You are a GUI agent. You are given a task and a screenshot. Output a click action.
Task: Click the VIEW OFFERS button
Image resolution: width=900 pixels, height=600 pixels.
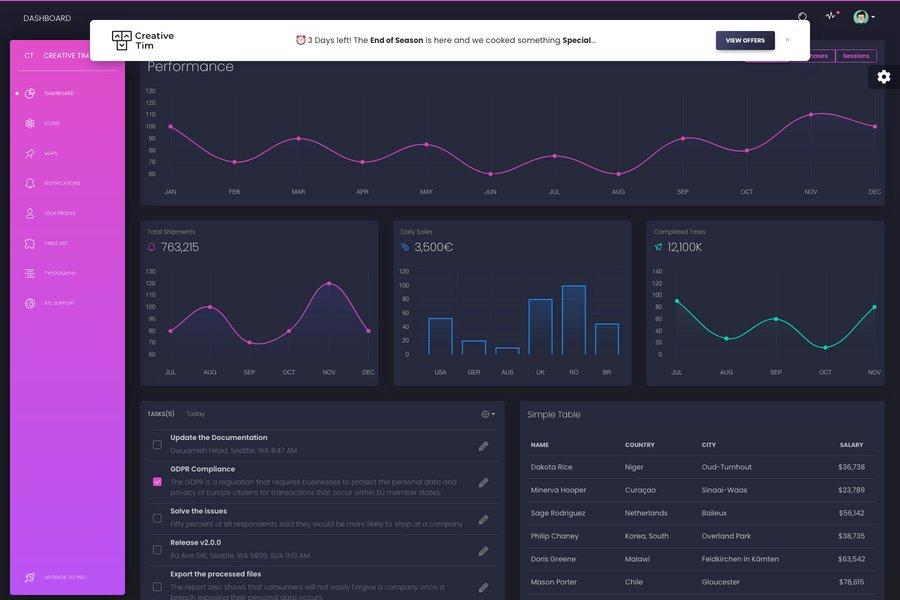744,40
